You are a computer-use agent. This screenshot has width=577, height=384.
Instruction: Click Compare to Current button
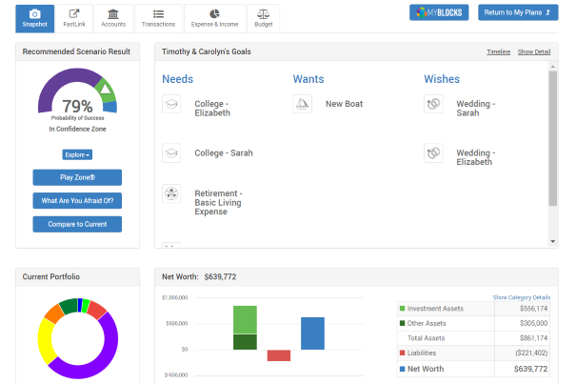tap(77, 224)
